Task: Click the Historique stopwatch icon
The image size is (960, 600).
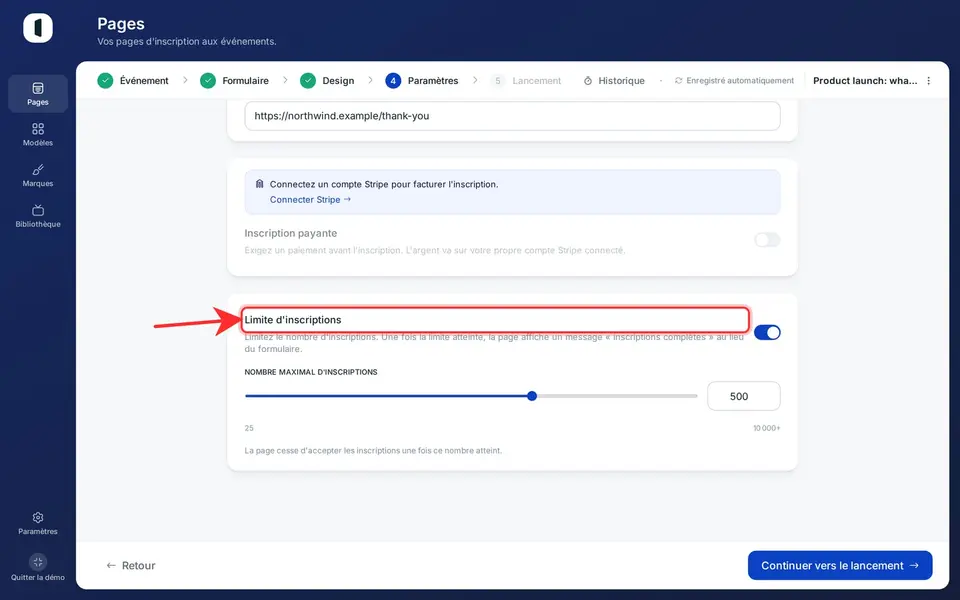Action: (588, 81)
